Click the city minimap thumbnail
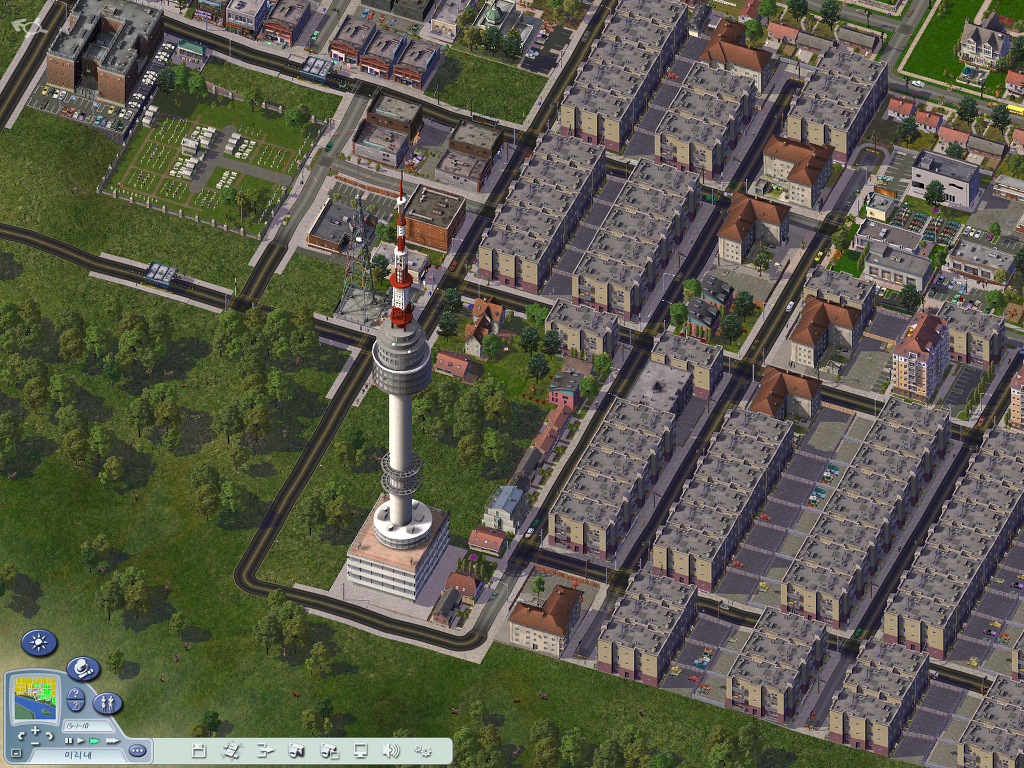1024x768 pixels. pyautogui.click(x=37, y=697)
